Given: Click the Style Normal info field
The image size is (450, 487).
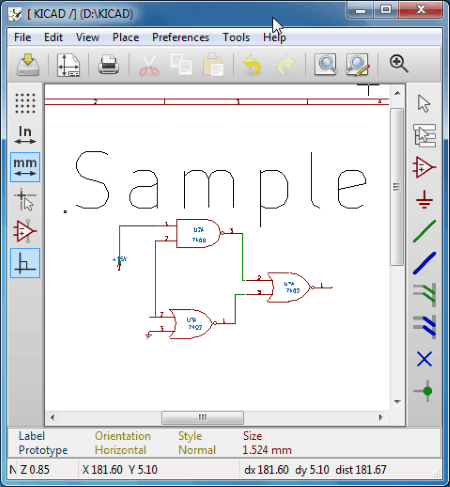Looking at the screenshot, I should (x=197, y=443).
